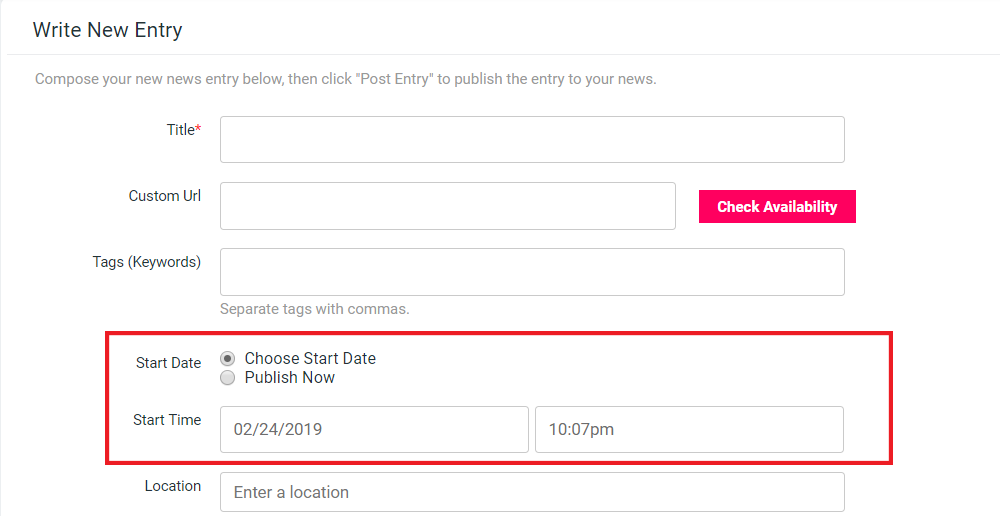Click the "Compose your new news entry" instructions
Screen dimensions: 1000x516
click(x=345, y=79)
